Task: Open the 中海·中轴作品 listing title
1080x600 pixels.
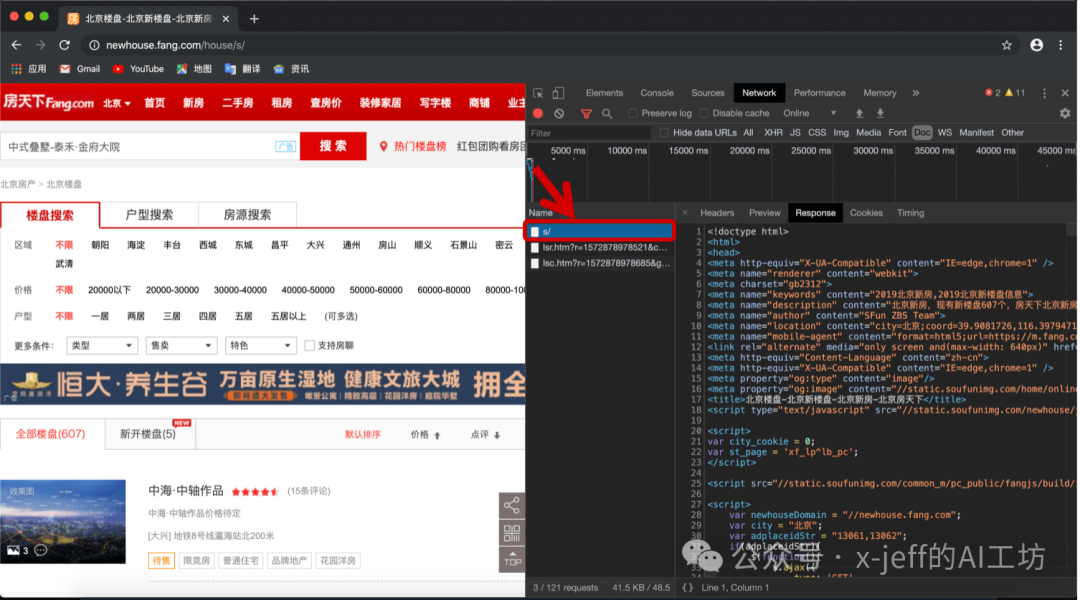Action: tap(186, 490)
